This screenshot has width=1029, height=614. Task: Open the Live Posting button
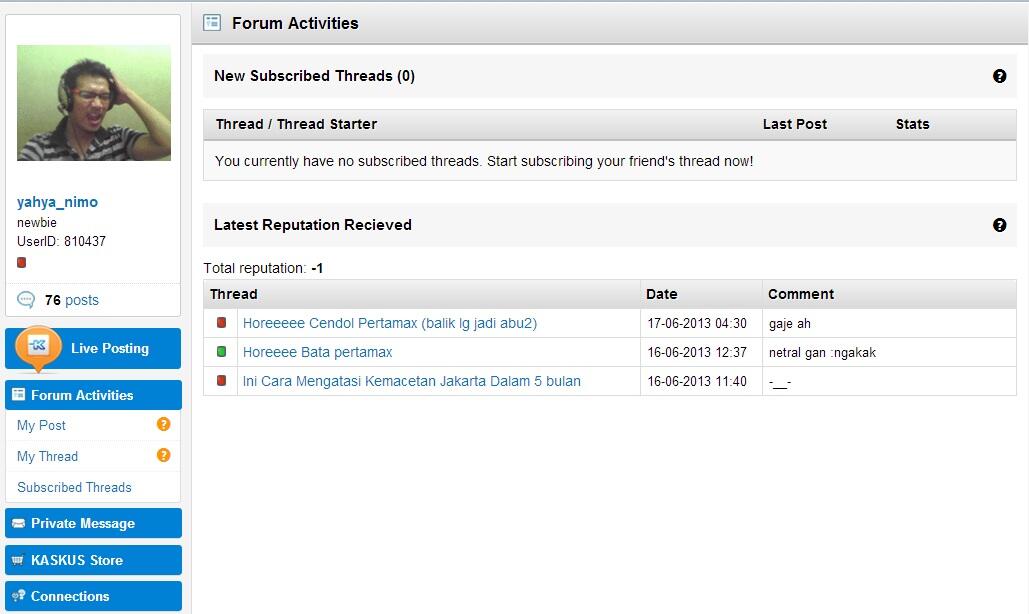point(93,348)
